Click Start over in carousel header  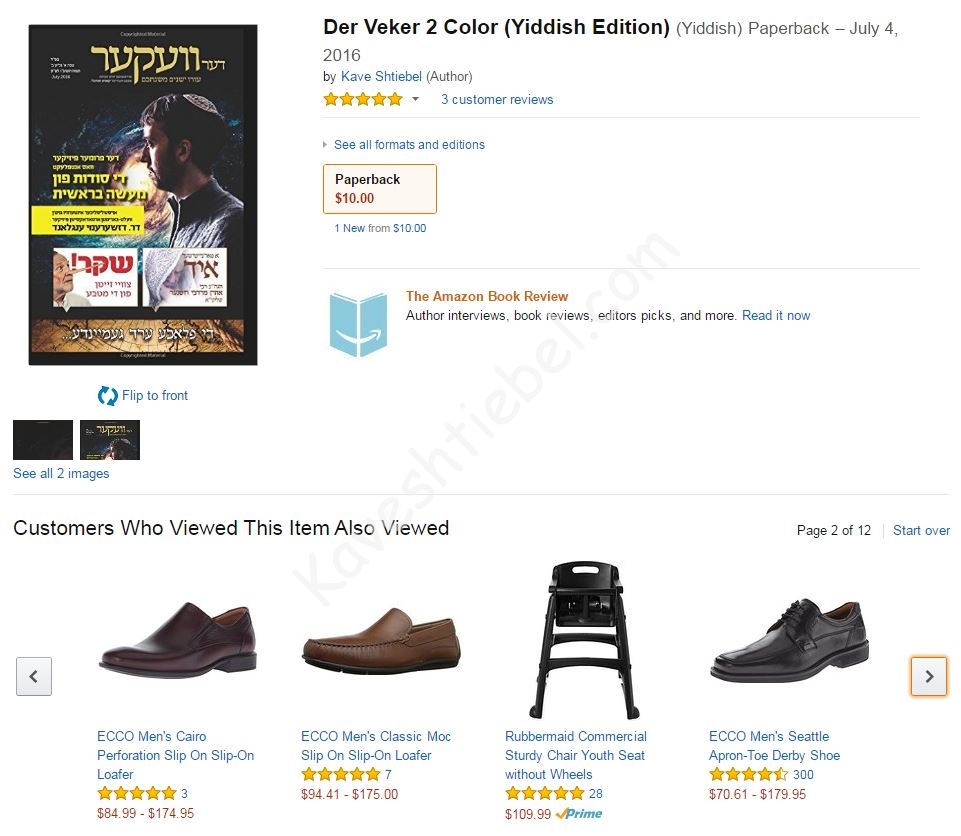[921, 531]
